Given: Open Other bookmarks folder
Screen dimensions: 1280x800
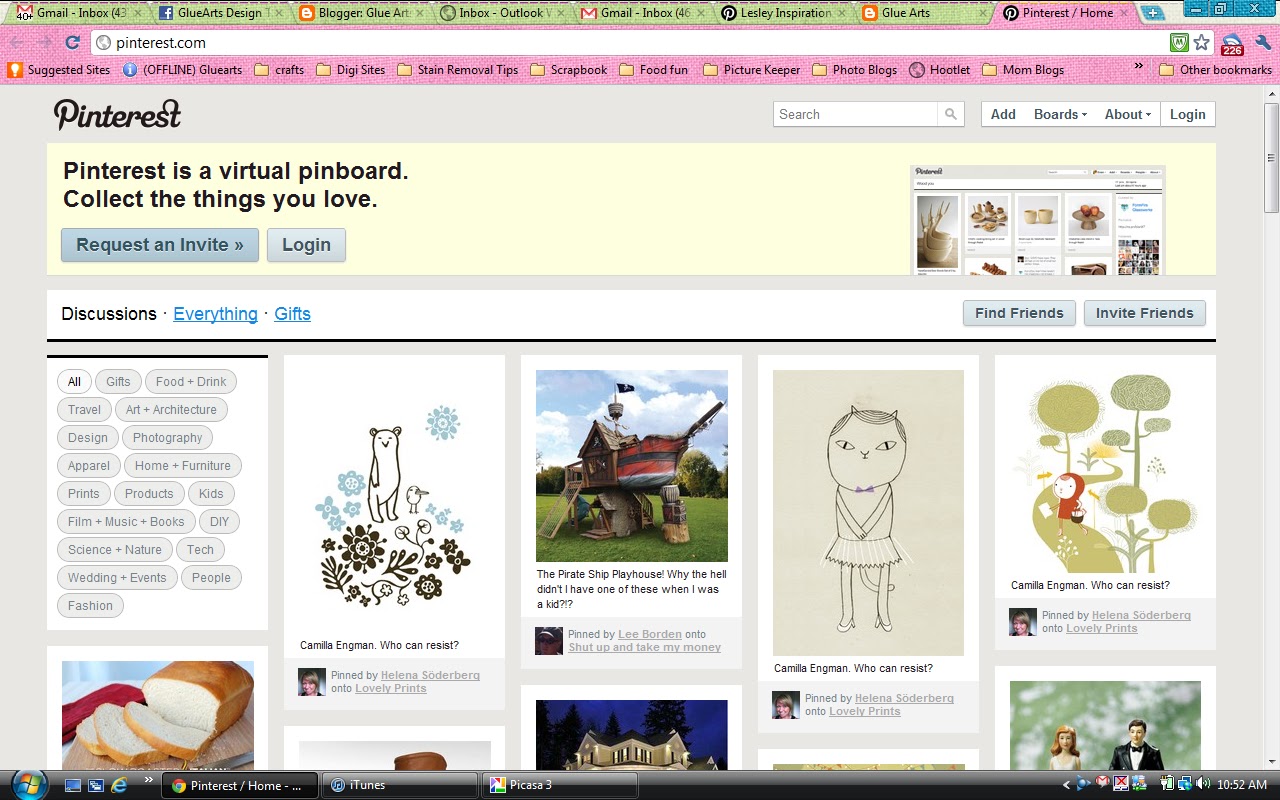Looking at the screenshot, I should (x=1215, y=70).
